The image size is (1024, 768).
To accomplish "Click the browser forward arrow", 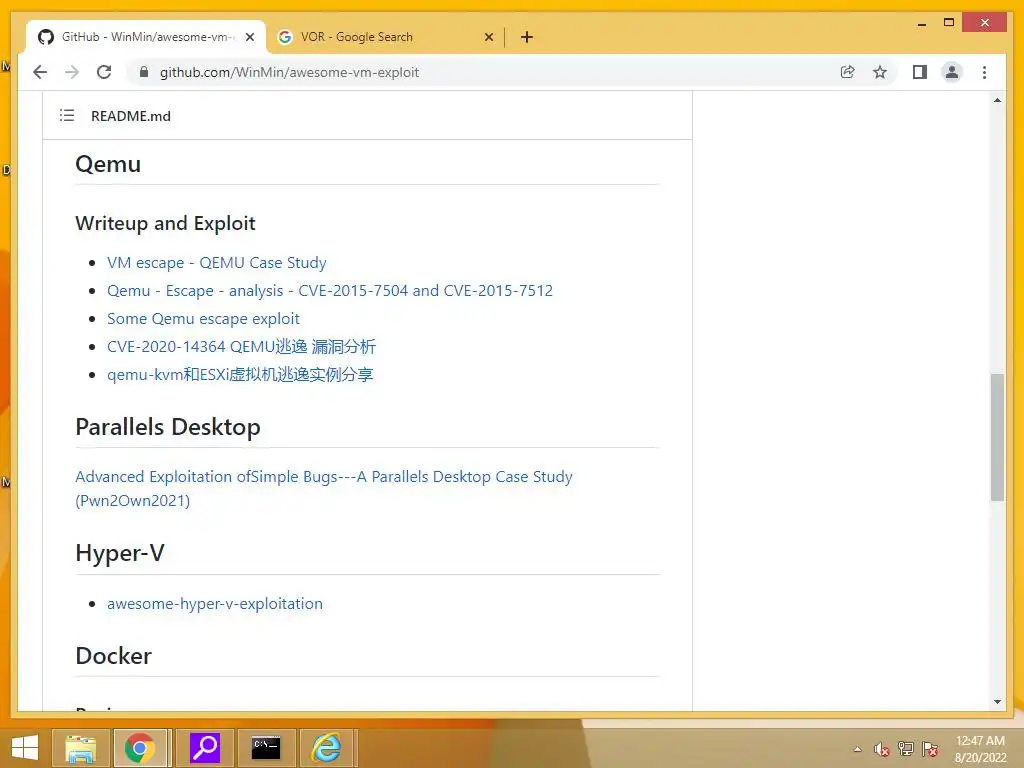I will pos(72,72).
